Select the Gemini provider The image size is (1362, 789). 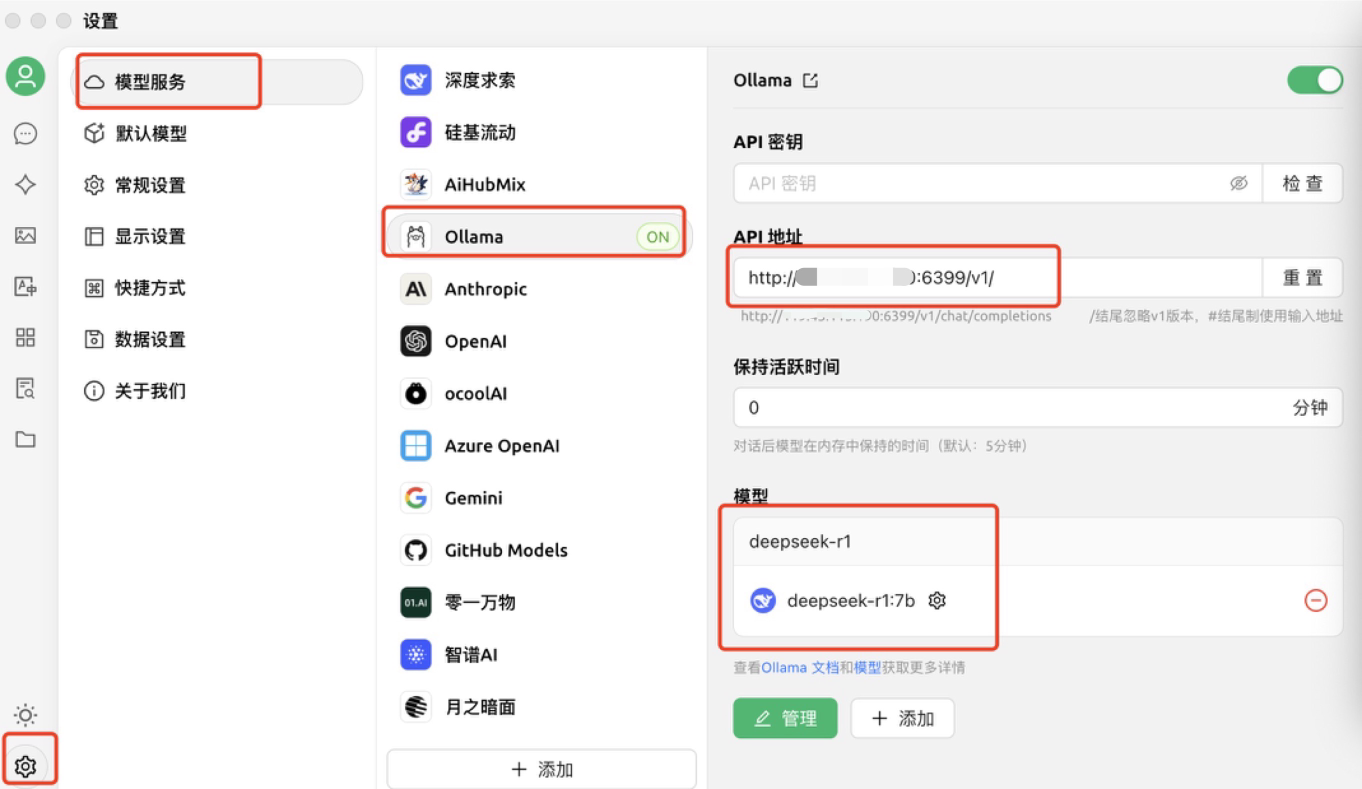coord(541,498)
